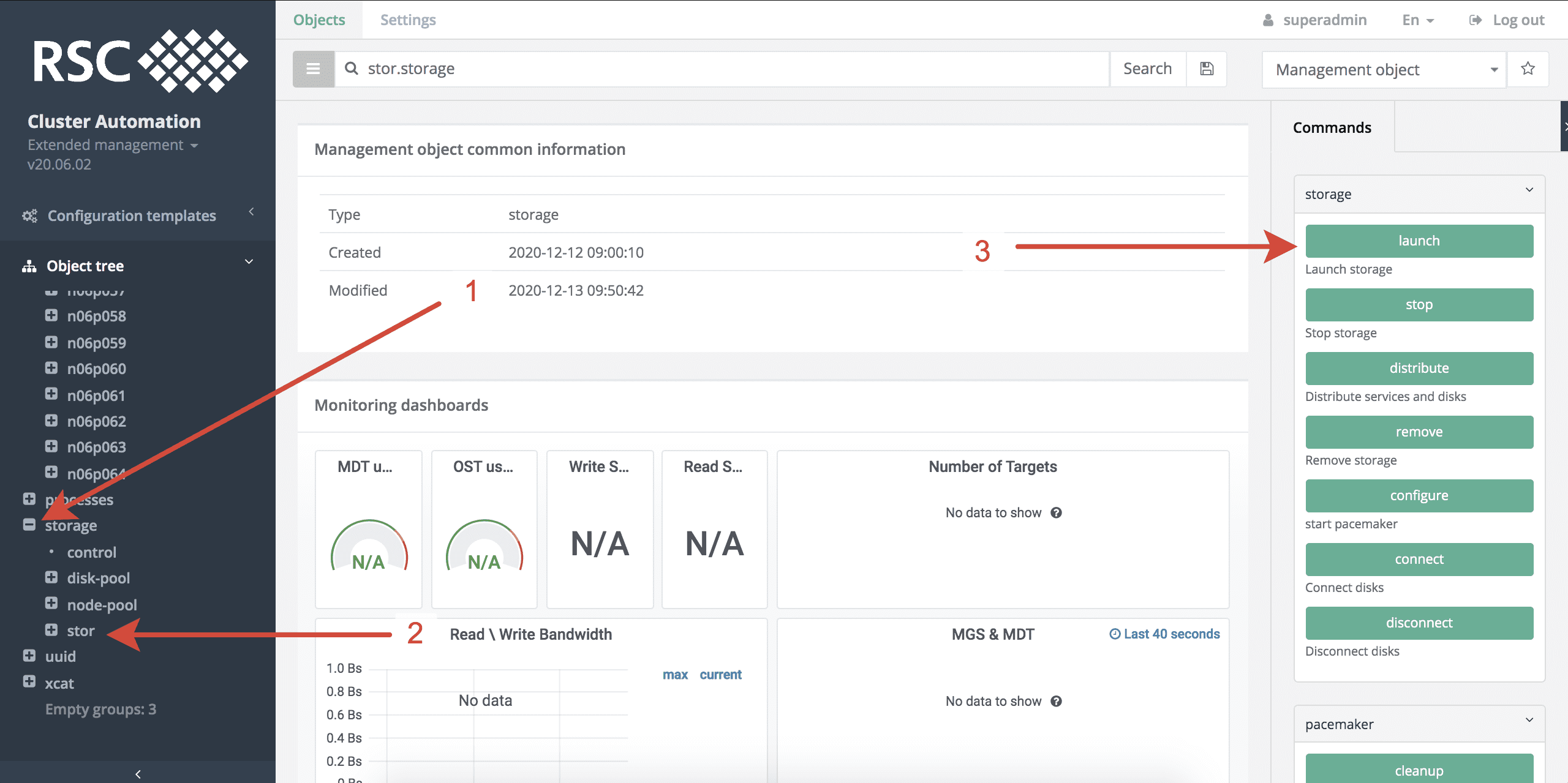
Task: Collapse the storage tree node
Action: [29, 525]
